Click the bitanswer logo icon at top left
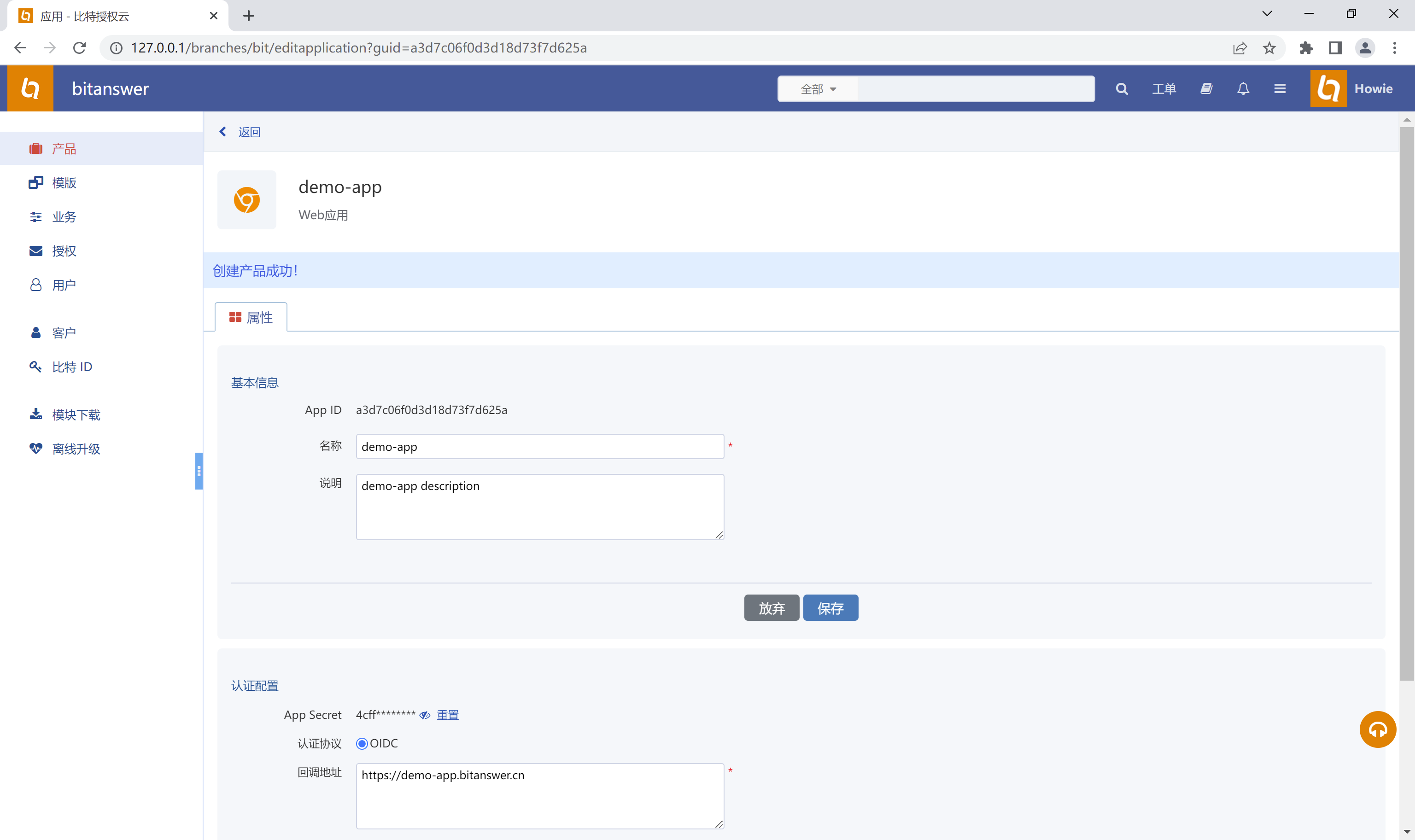 [x=30, y=88]
